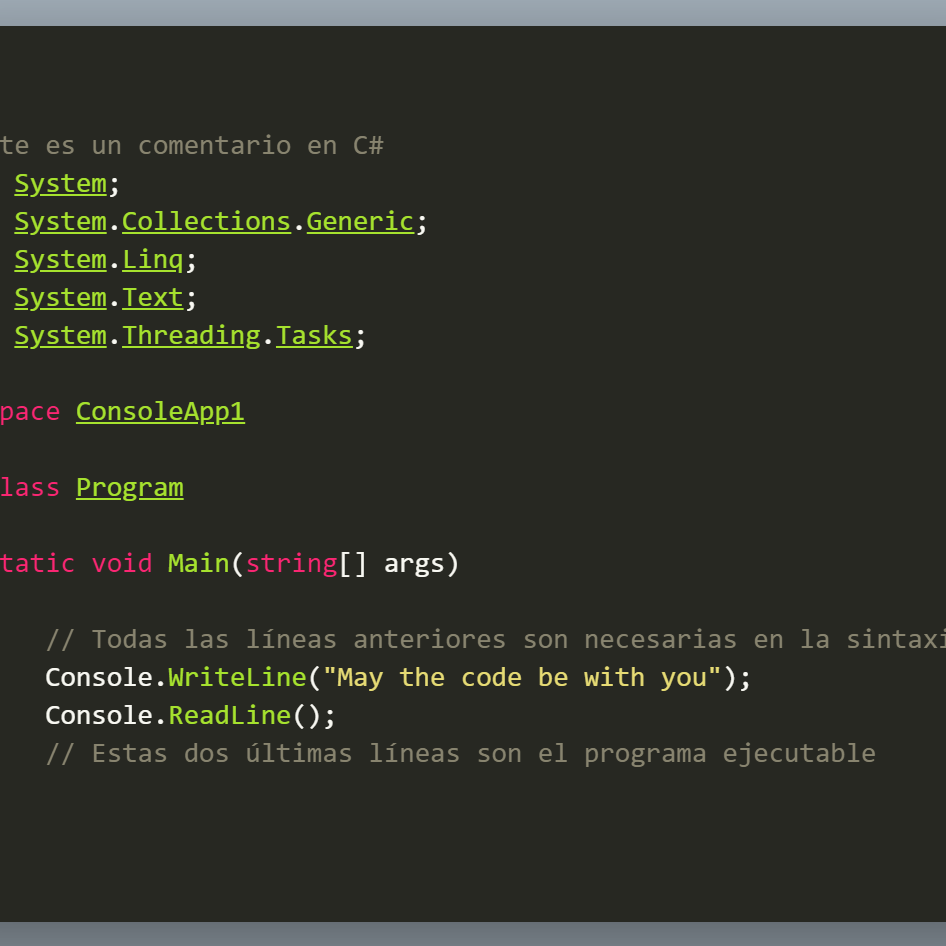Click the ReadLine method call
This screenshot has height=946, width=946.
[229, 716]
